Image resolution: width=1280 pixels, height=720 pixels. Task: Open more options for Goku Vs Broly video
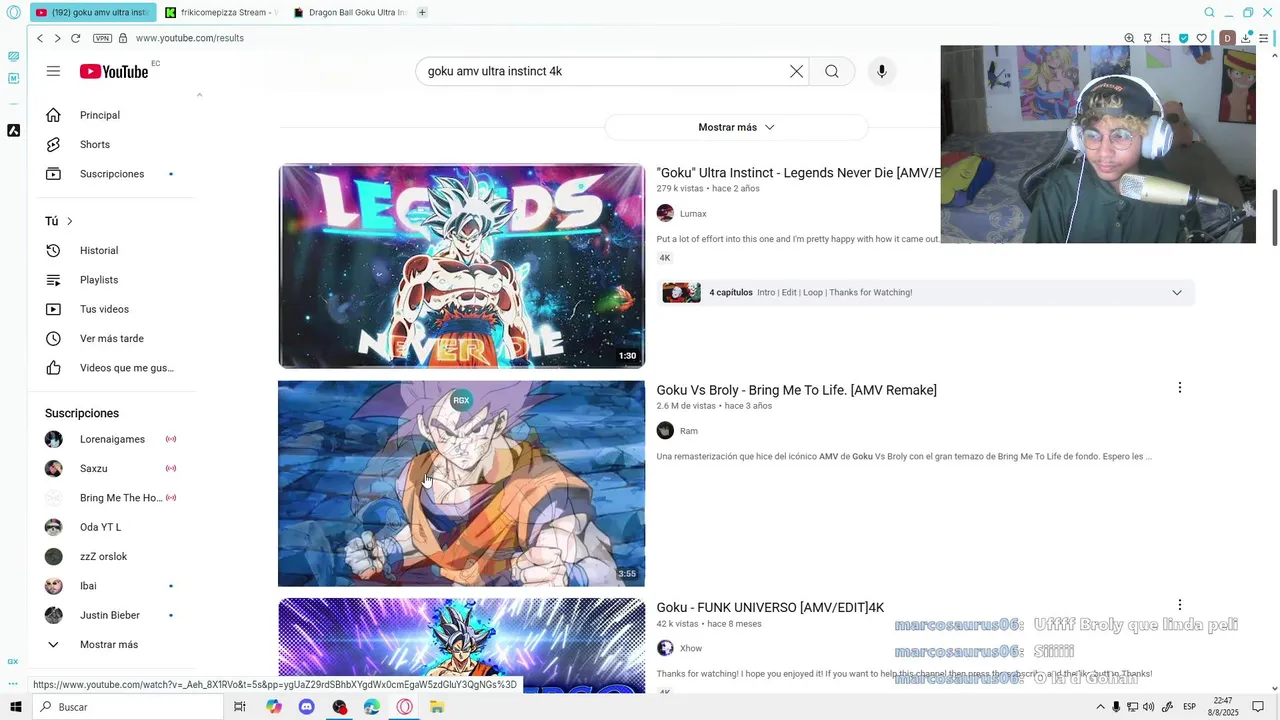pyautogui.click(x=1179, y=388)
